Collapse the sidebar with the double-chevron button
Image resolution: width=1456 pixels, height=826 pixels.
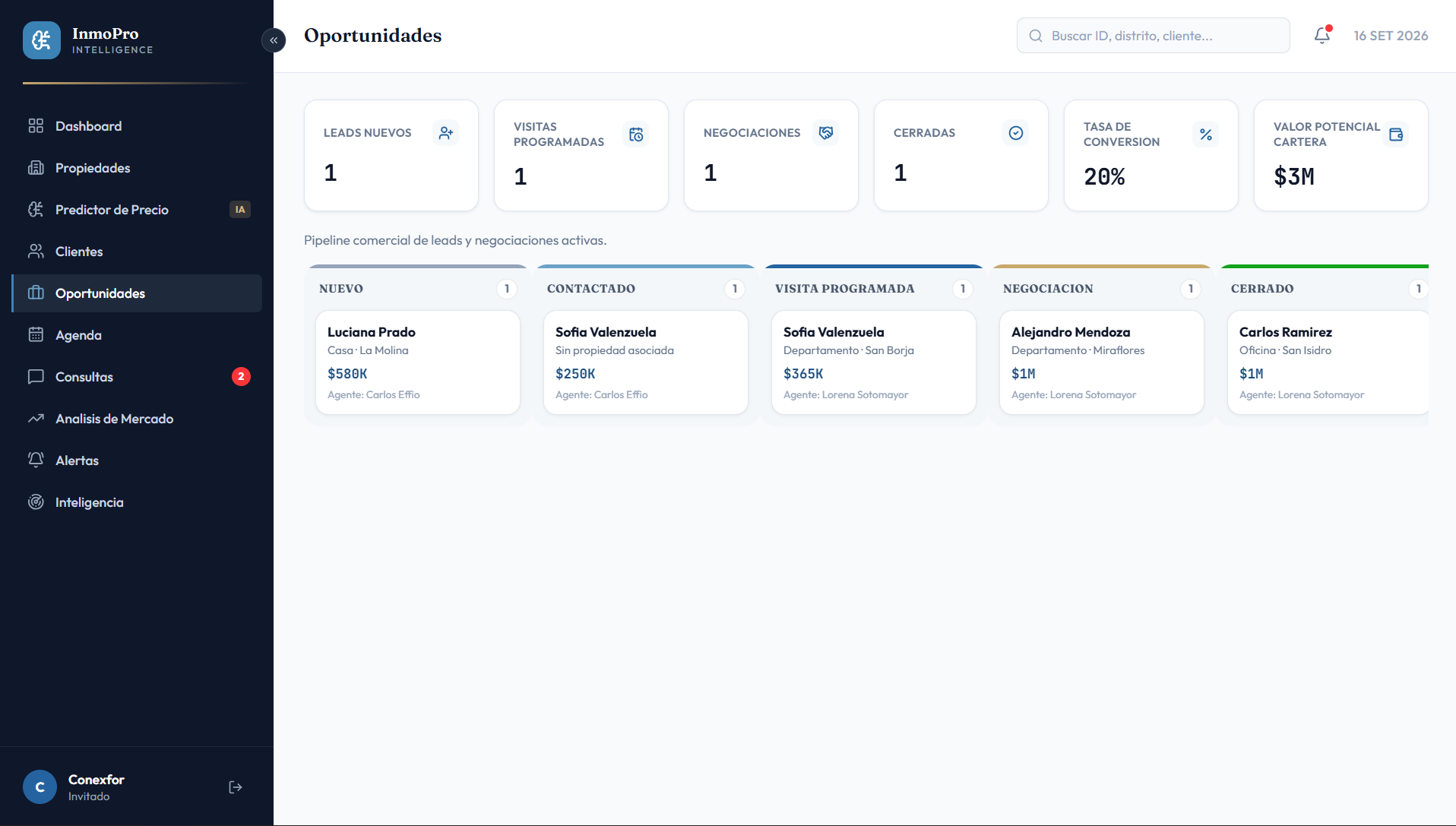(x=274, y=40)
